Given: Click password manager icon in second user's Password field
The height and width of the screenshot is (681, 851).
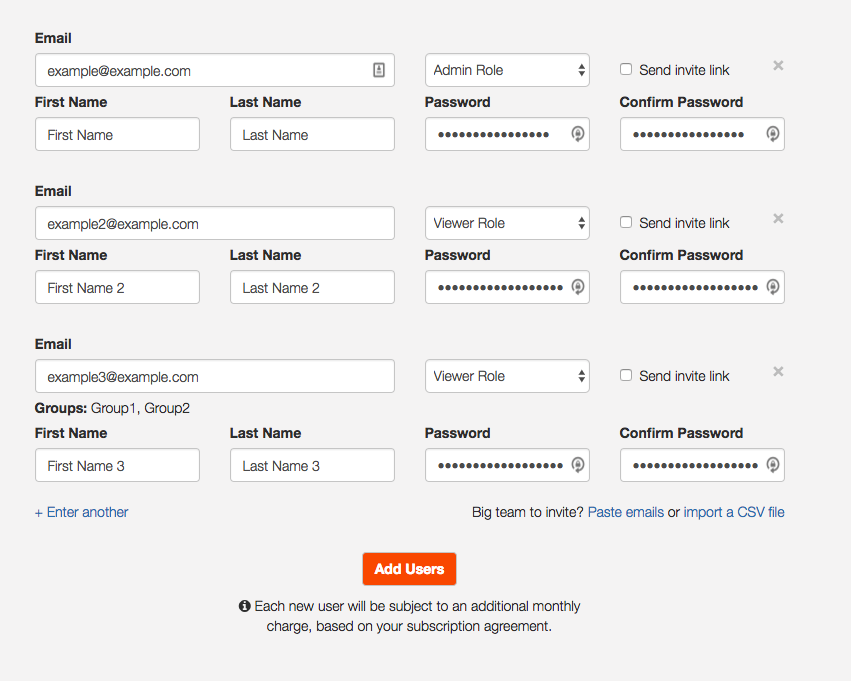Looking at the screenshot, I should pyautogui.click(x=577, y=287).
